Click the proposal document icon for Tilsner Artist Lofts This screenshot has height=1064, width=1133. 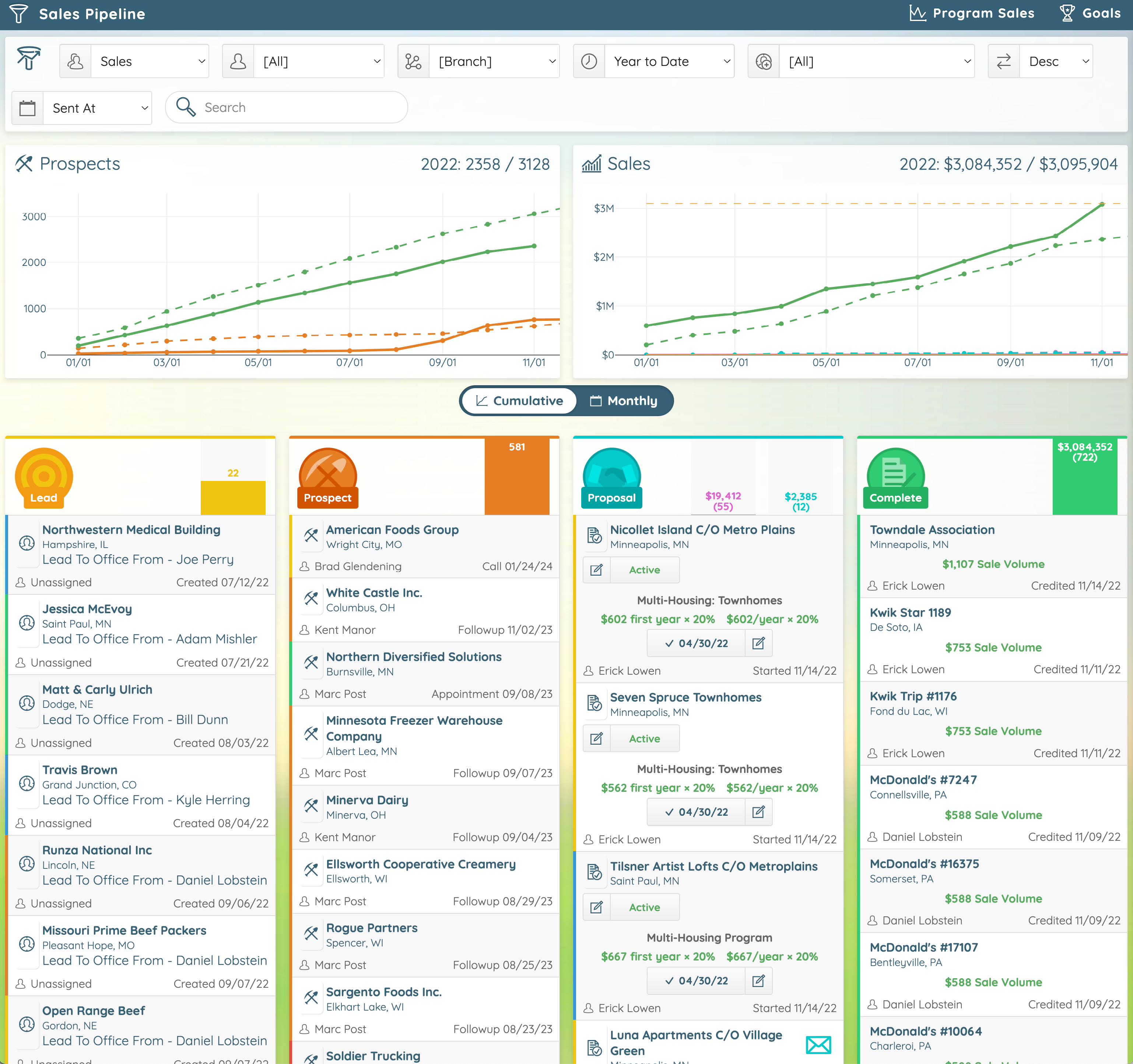point(594,872)
